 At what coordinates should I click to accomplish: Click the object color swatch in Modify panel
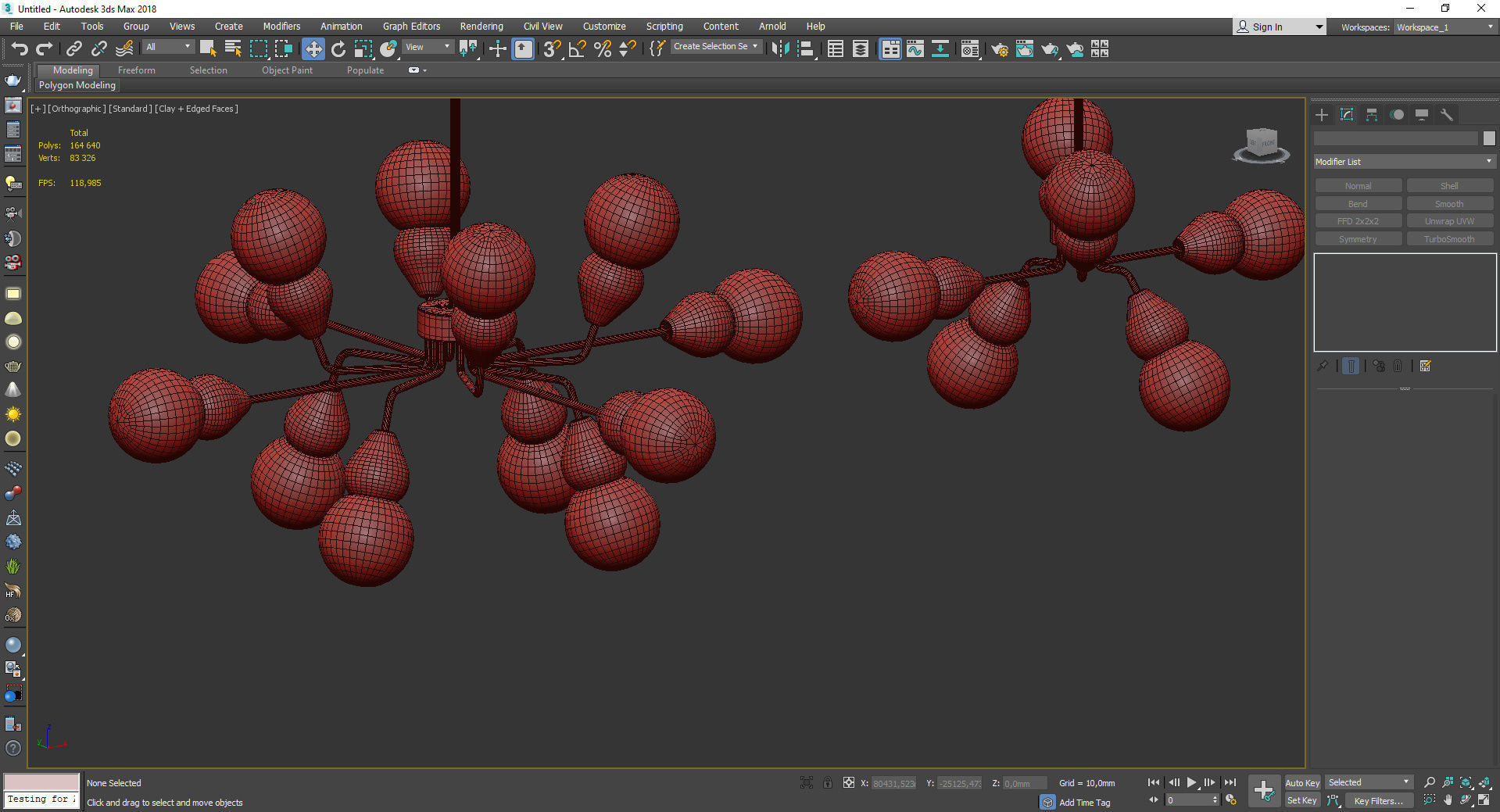1489,138
